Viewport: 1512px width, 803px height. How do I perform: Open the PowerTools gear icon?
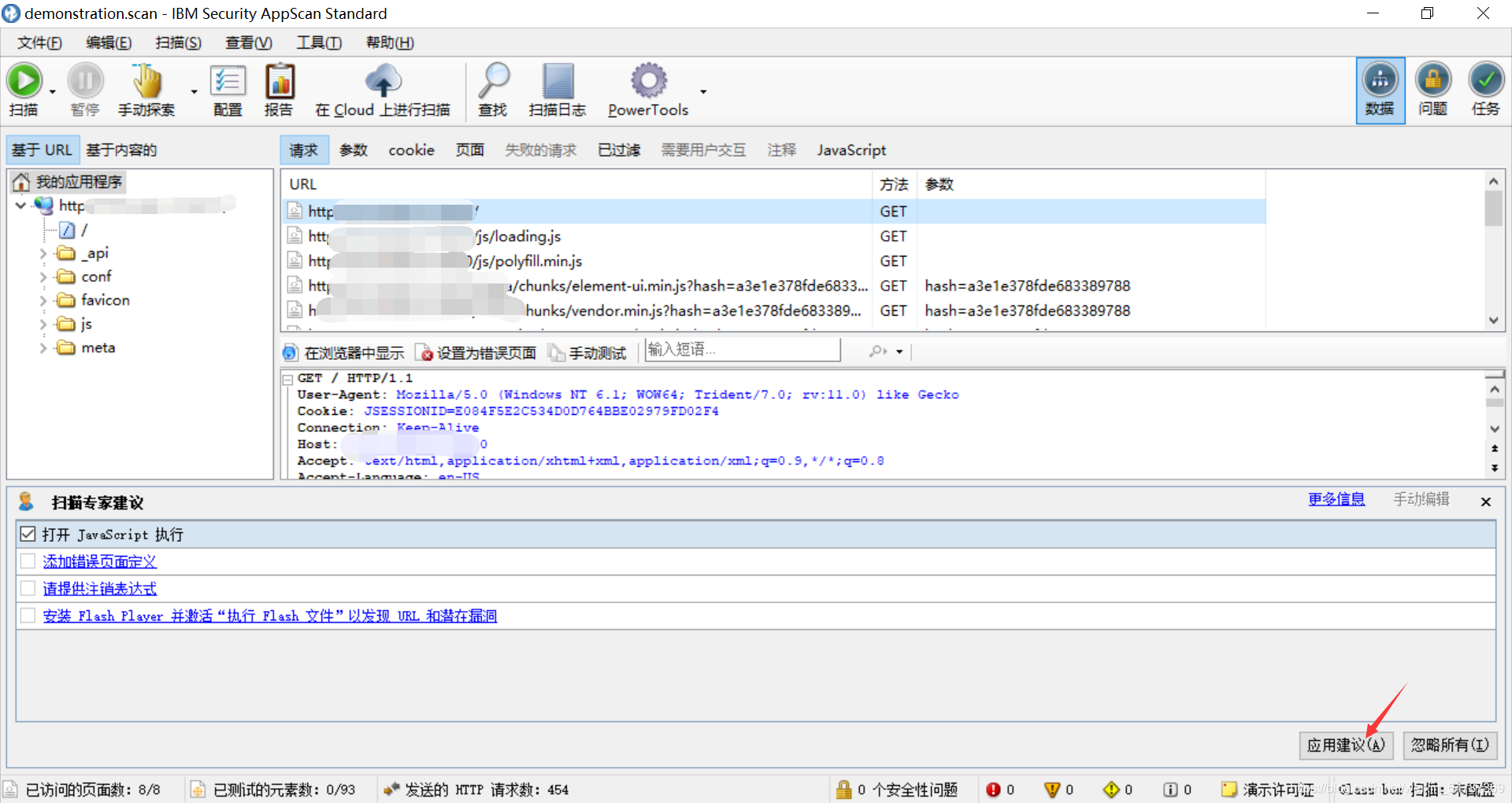[649, 80]
